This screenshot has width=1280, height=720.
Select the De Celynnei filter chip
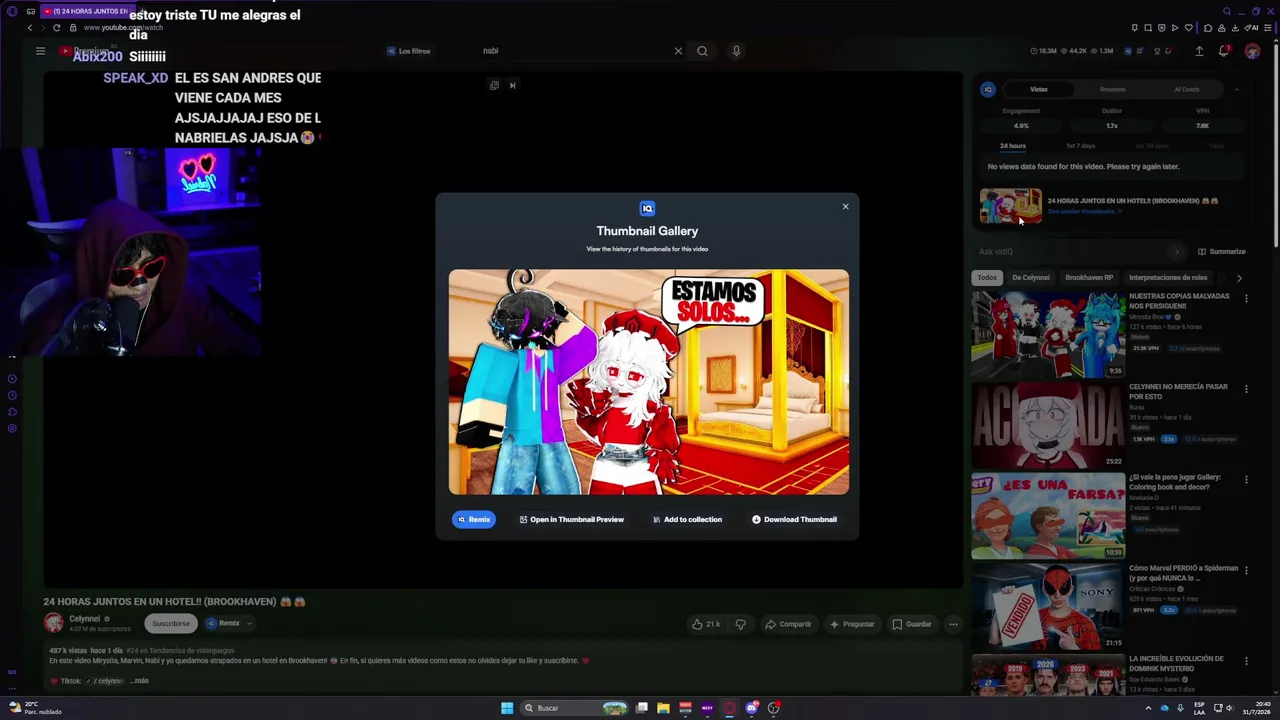(x=1030, y=277)
